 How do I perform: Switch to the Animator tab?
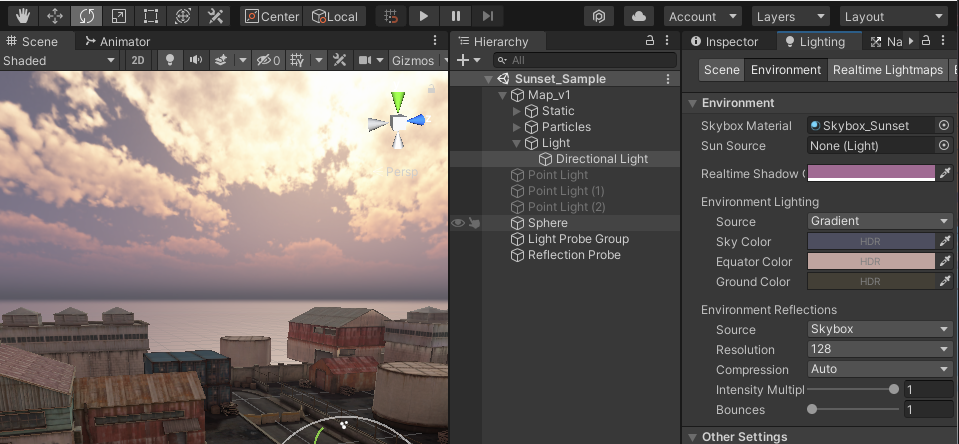click(117, 42)
